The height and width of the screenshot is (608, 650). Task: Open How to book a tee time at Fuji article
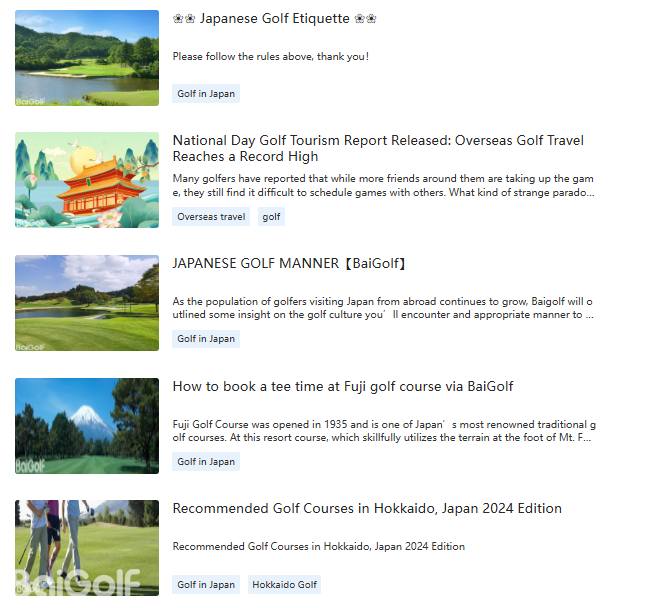pyautogui.click(x=342, y=386)
